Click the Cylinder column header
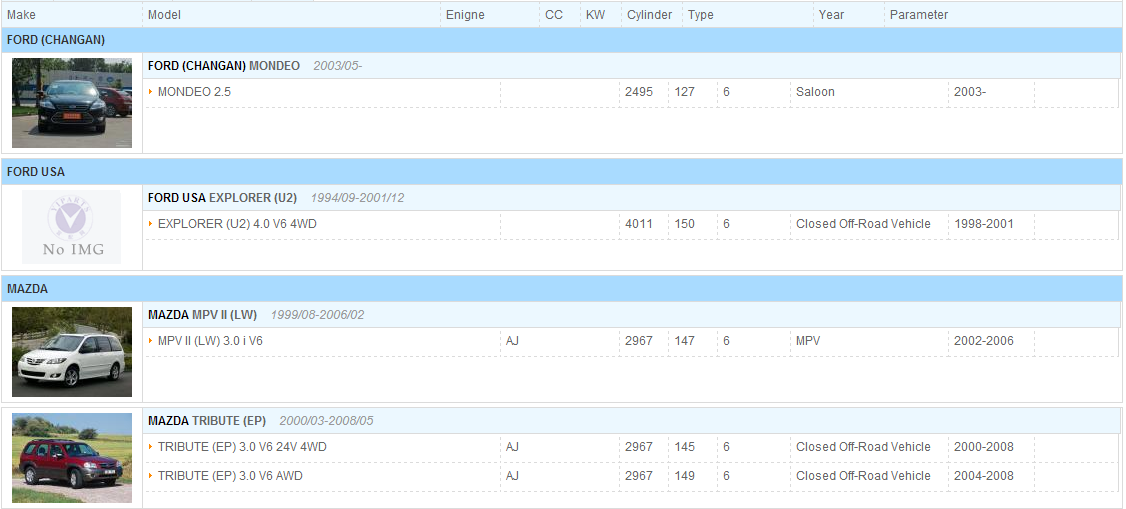This screenshot has width=1126, height=509. pyautogui.click(x=650, y=15)
